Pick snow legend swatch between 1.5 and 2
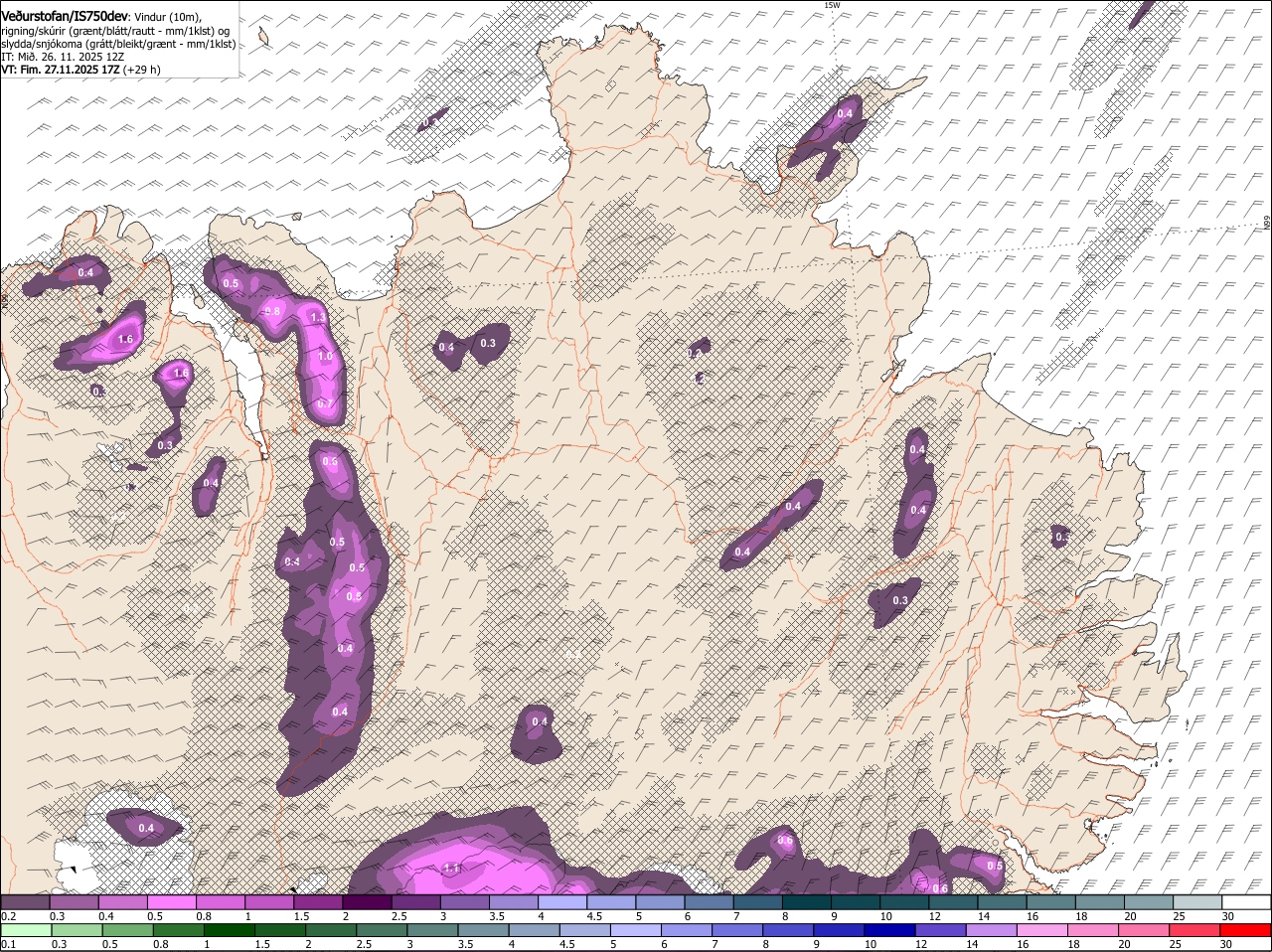The image size is (1272, 952). pyautogui.click(x=317, y=902)
